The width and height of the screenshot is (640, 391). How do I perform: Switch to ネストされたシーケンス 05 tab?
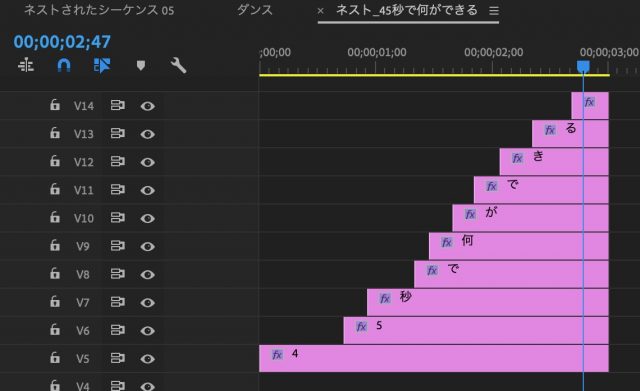click(x=99, y=10)
